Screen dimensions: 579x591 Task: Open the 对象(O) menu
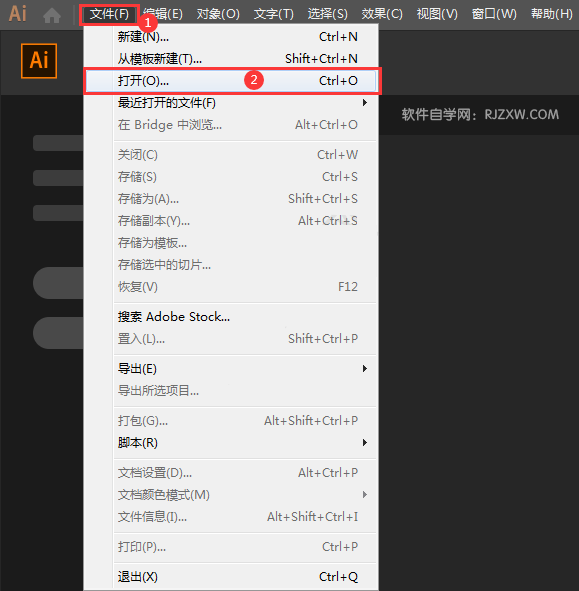[218, 14]
